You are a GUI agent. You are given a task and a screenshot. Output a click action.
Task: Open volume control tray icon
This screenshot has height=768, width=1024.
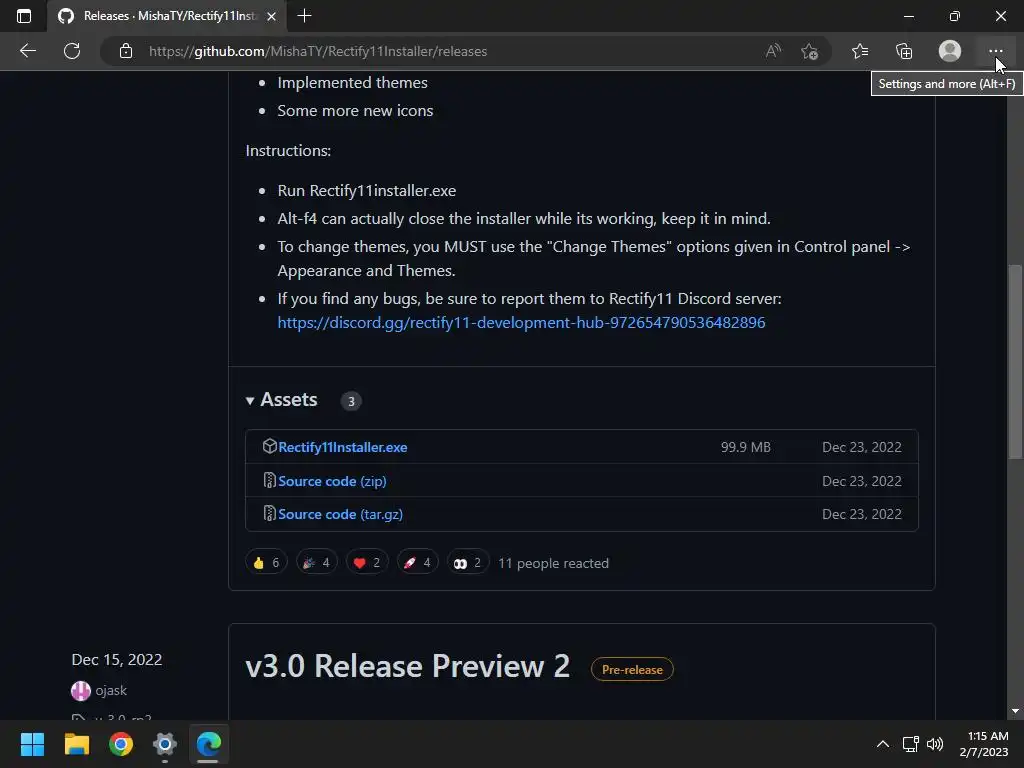pos(935,744)
